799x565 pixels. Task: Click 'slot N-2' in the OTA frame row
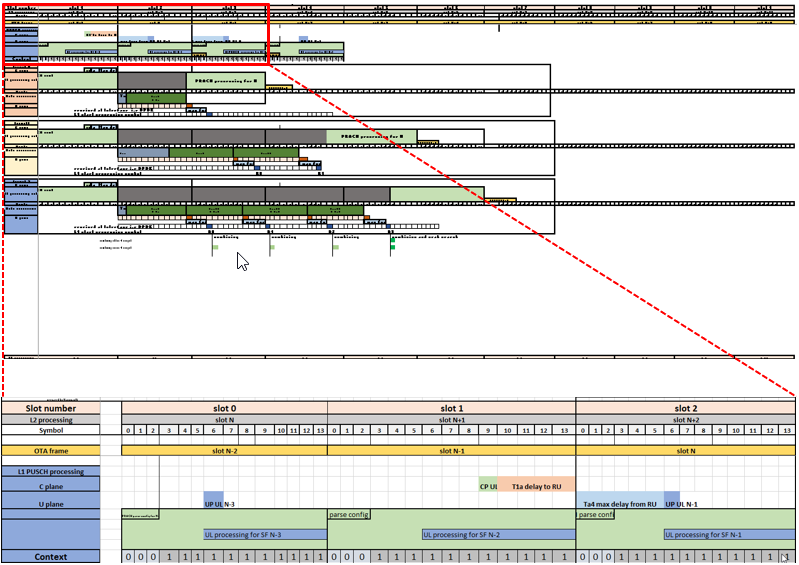pyautogui.click(x=224, y=451)
